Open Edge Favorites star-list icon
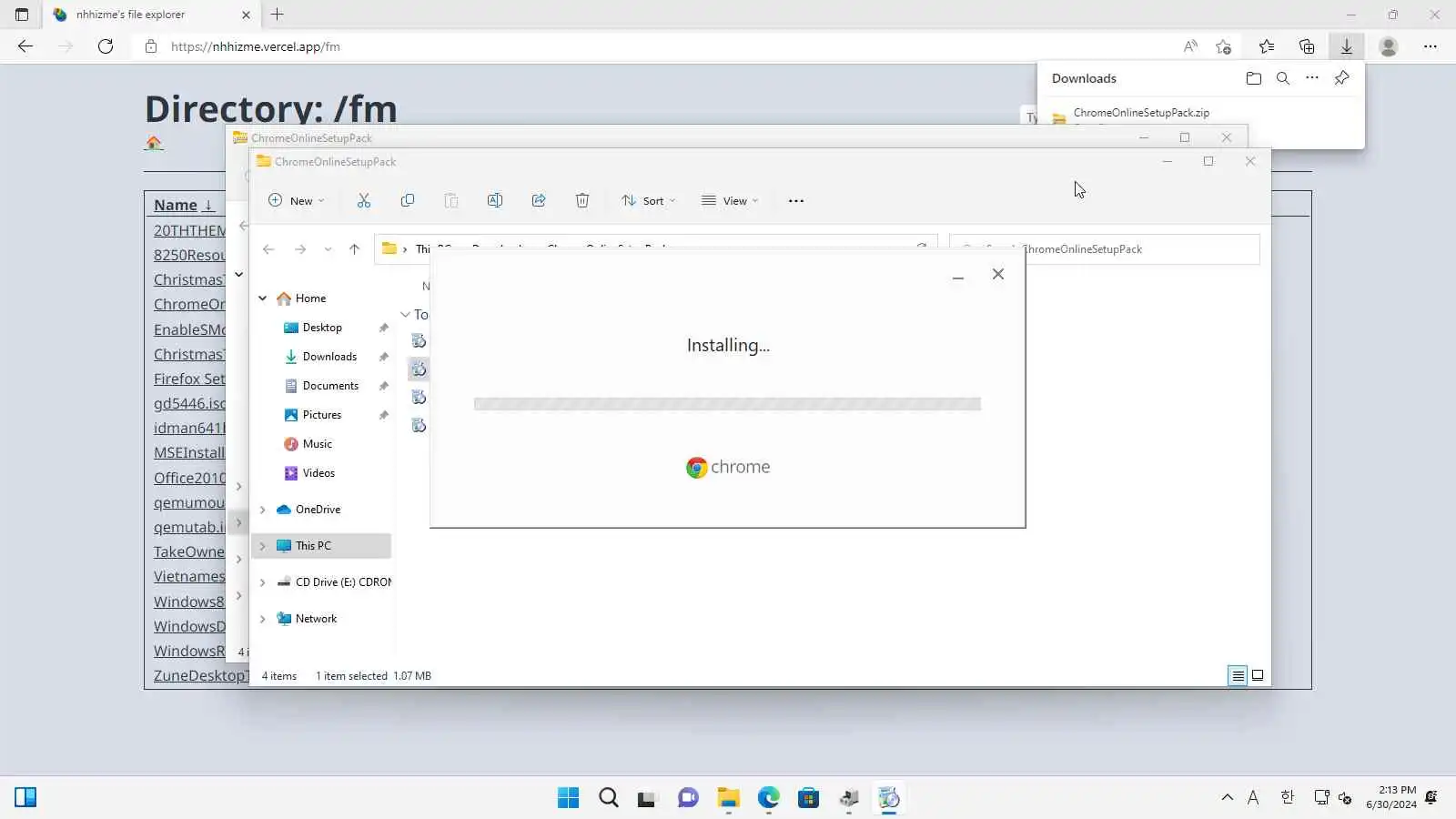 pyautogui.click(x=1267, y=46)
